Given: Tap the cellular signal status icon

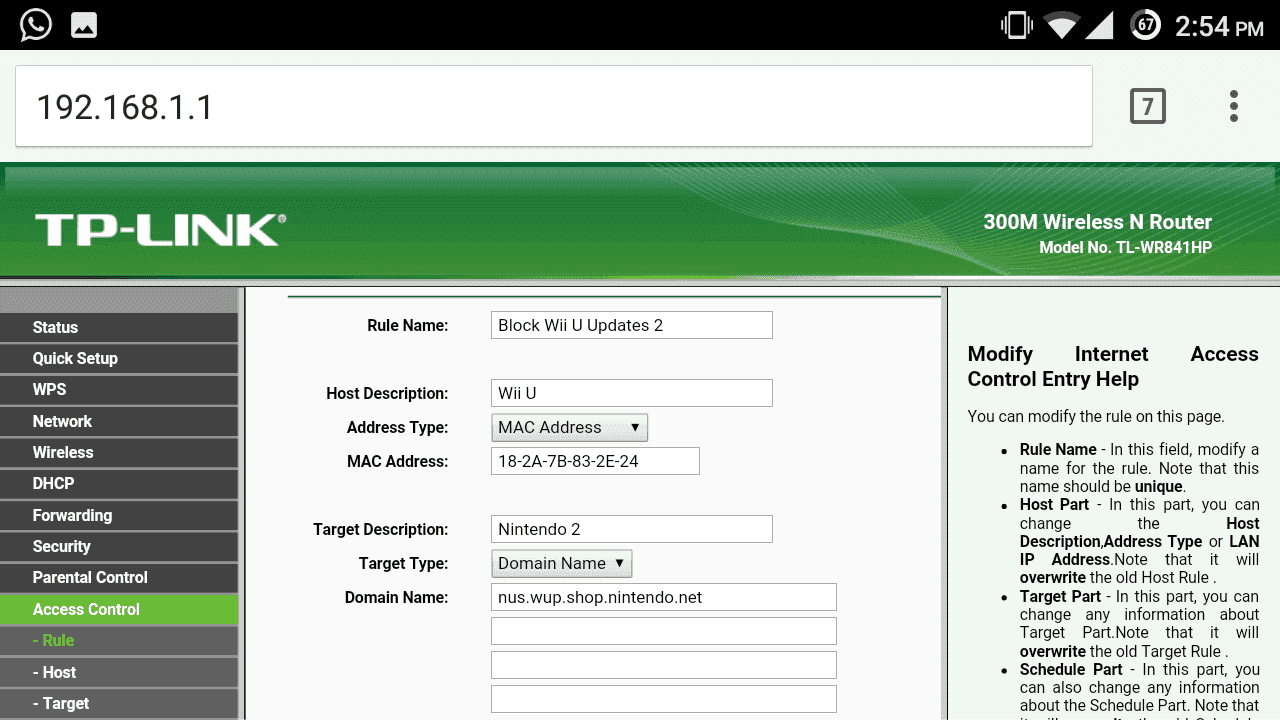Looking at the screenshot, I should click(1100, 26).
